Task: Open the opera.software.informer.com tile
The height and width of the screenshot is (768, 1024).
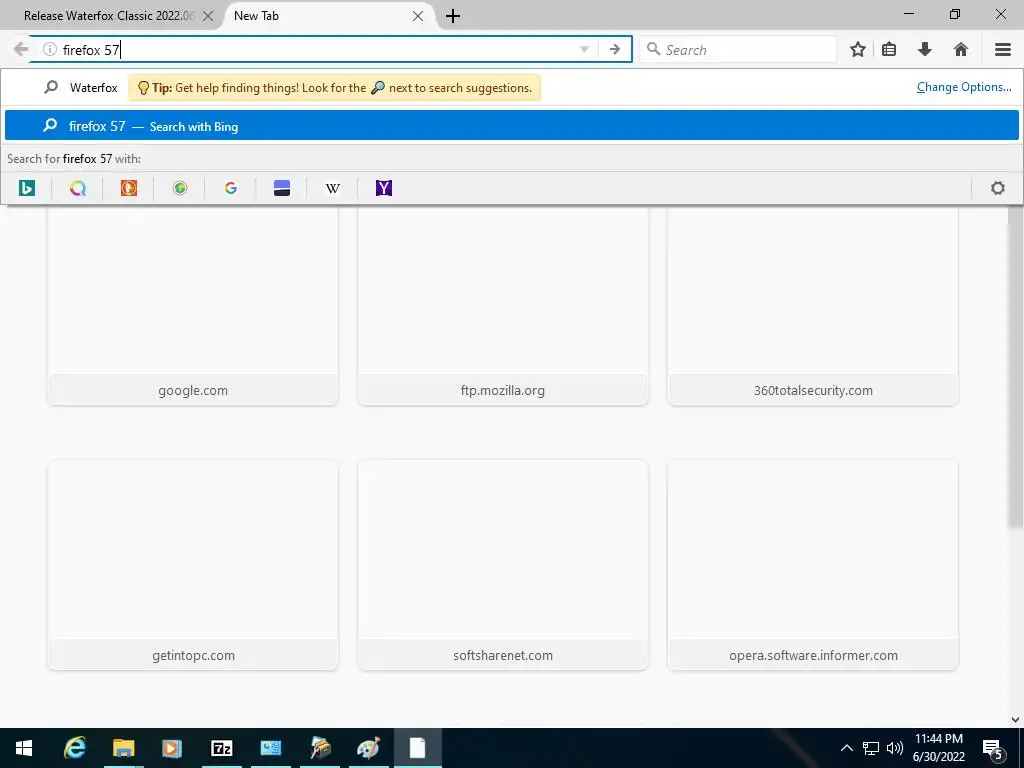Action: (812, 565)
